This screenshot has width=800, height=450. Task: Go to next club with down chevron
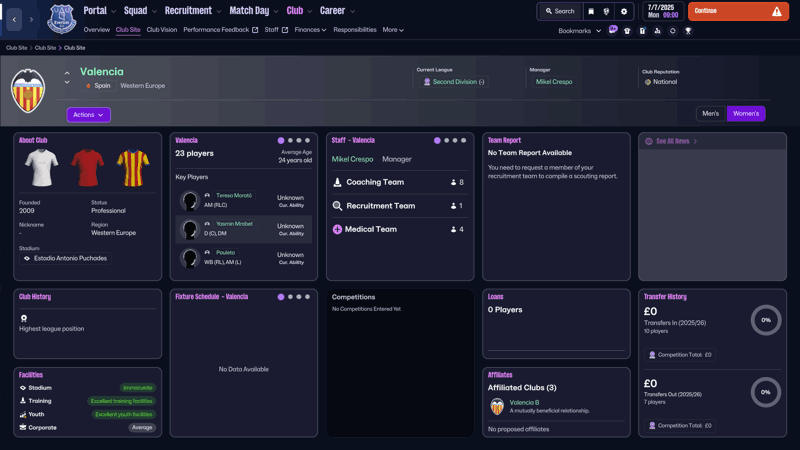[67, 82]
